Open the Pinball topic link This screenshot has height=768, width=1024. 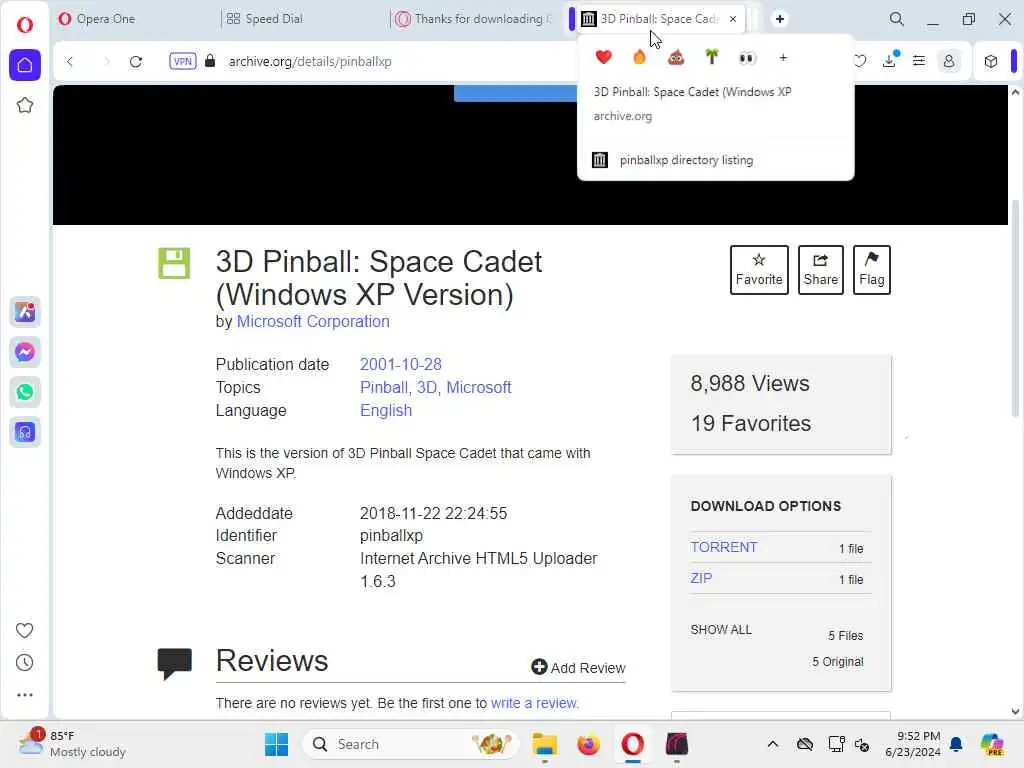tap(383, 387)
